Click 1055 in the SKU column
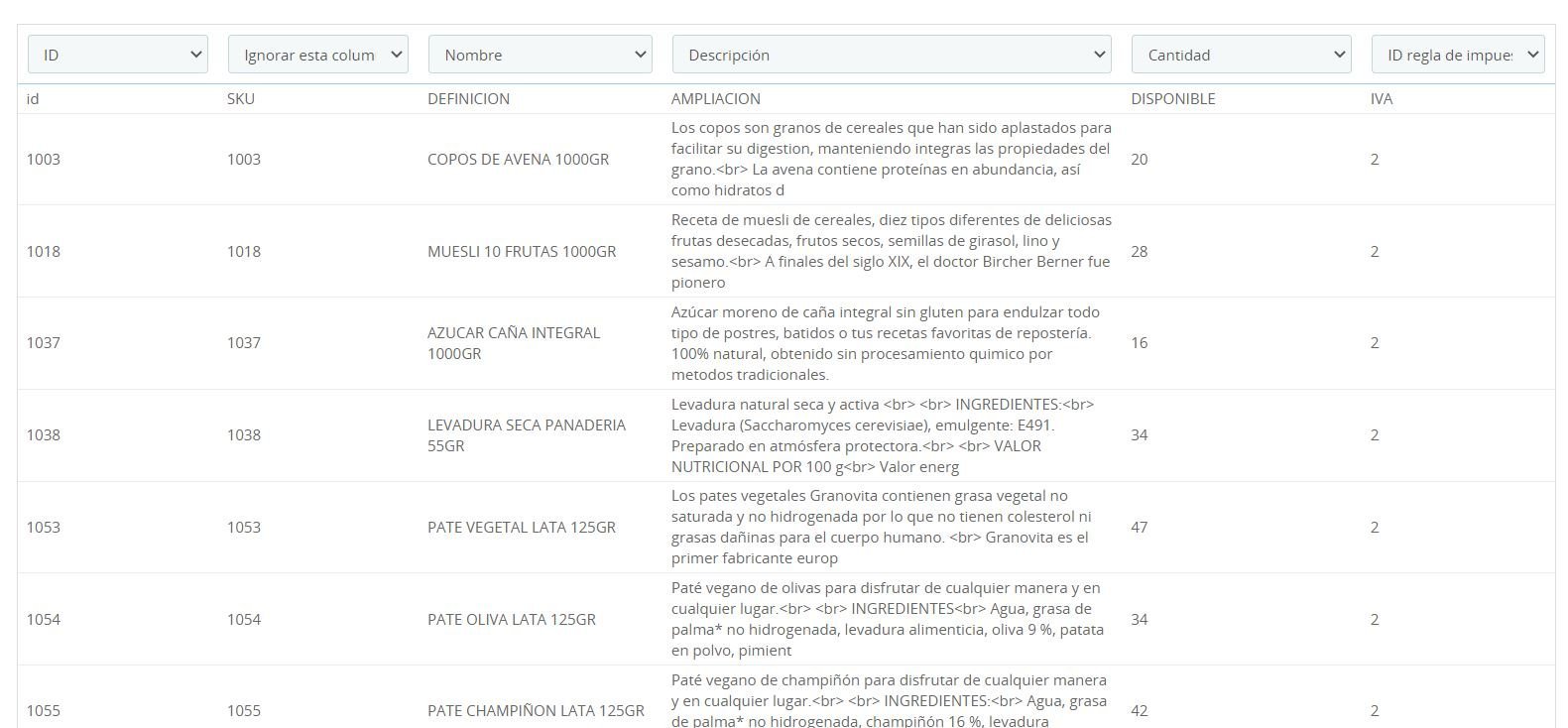This screenshot has width=1568, height=728. pyautogui.click(x=244, y=711)
